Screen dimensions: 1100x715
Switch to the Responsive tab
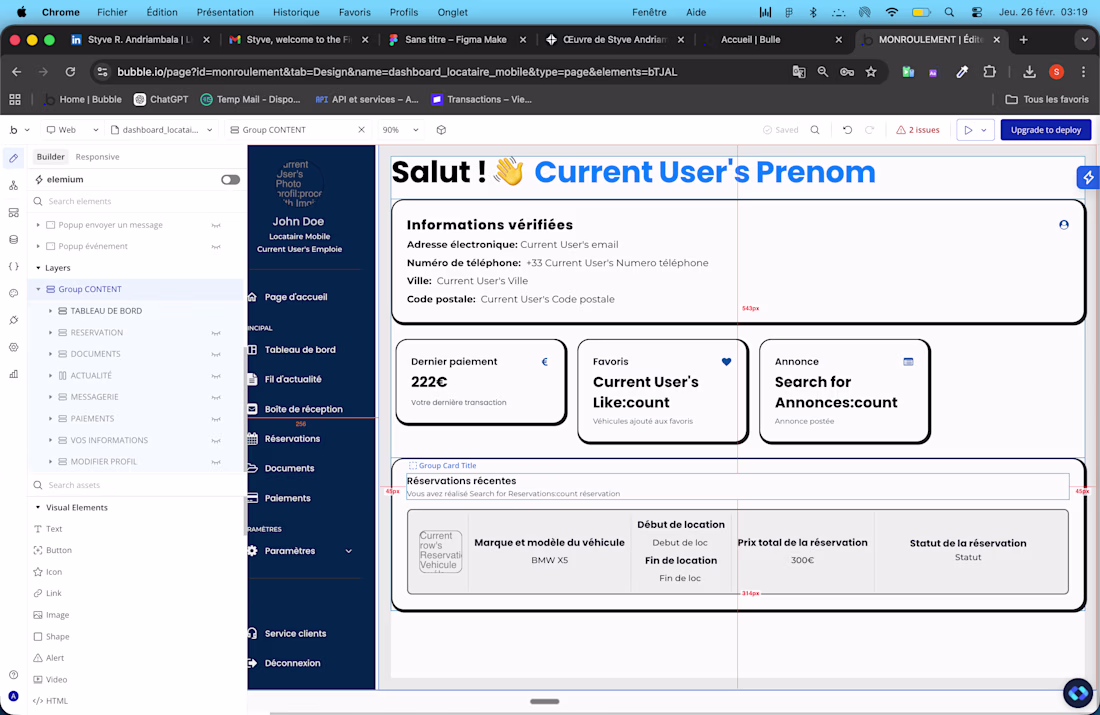tap(98, 156)
